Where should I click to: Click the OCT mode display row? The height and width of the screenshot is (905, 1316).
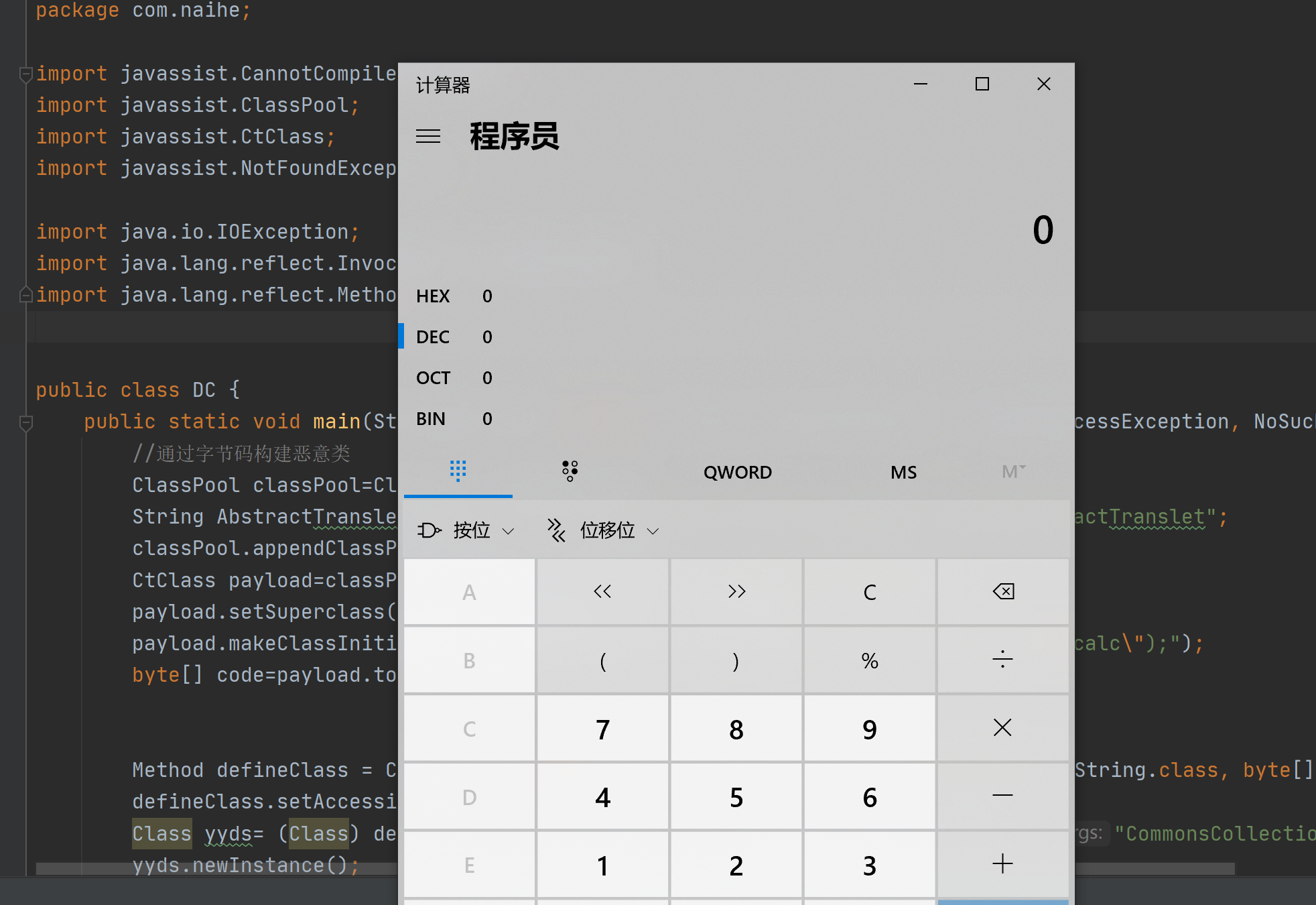click(x=455, y=377)
